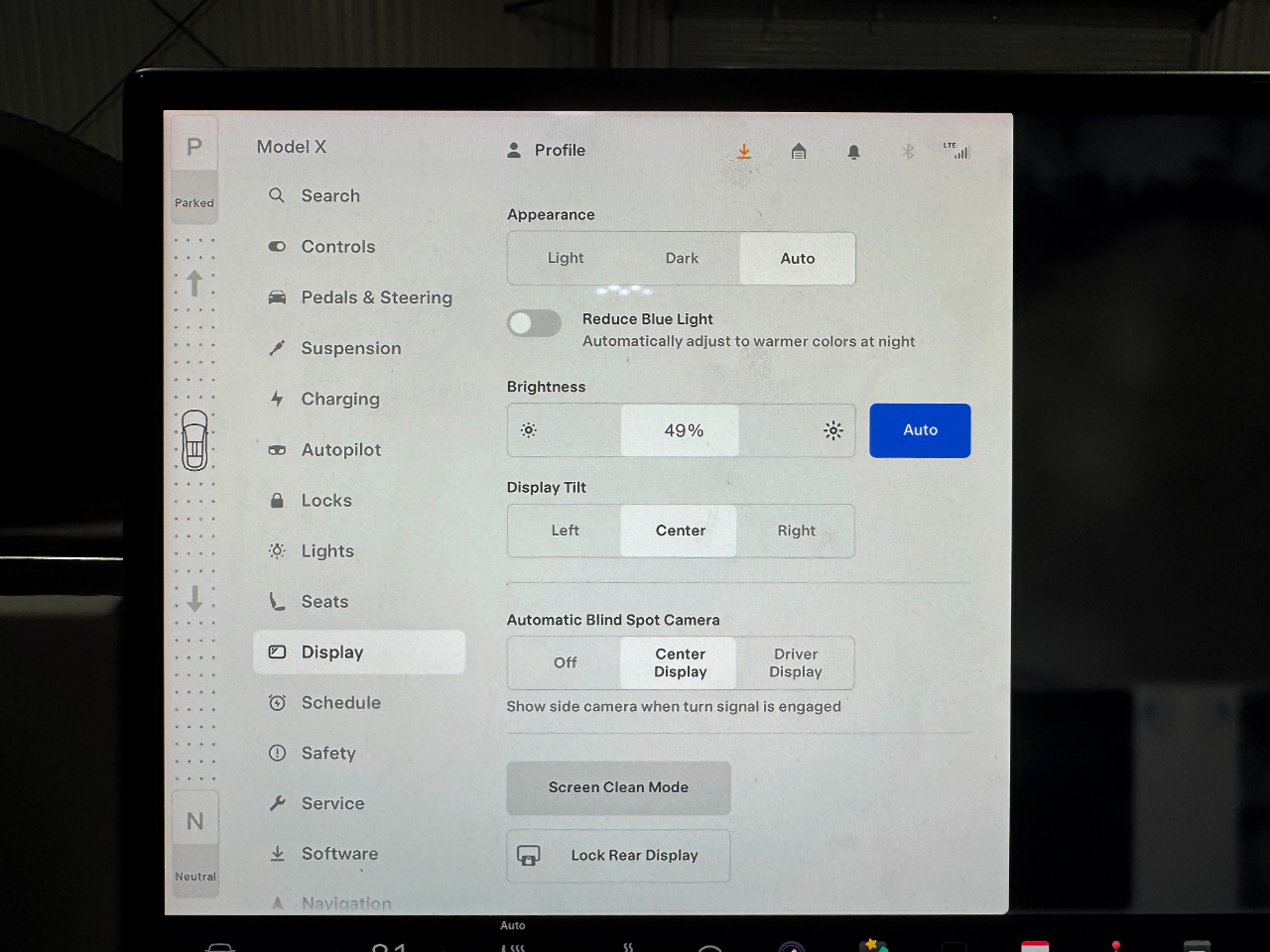
Task: Tap the software update download icon
Action: (743, 152)
